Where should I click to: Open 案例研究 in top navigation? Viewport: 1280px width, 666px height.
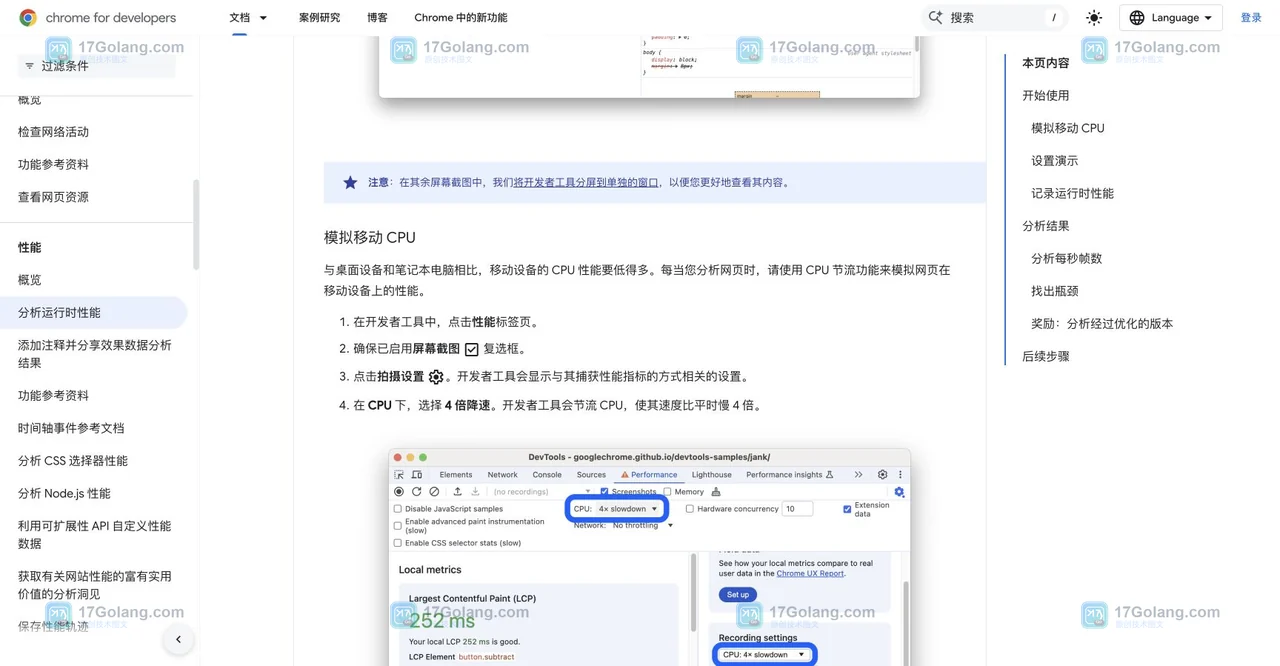(x=319, y=18)
